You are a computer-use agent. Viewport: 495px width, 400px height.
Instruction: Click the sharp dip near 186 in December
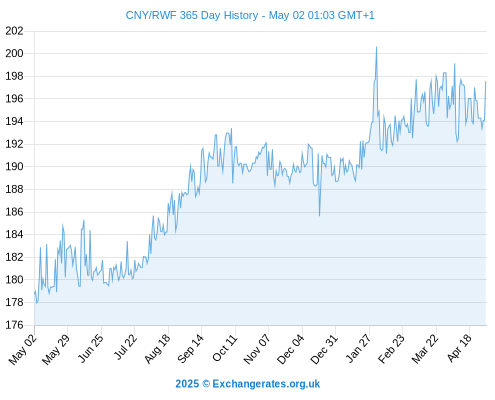[319, 215]
